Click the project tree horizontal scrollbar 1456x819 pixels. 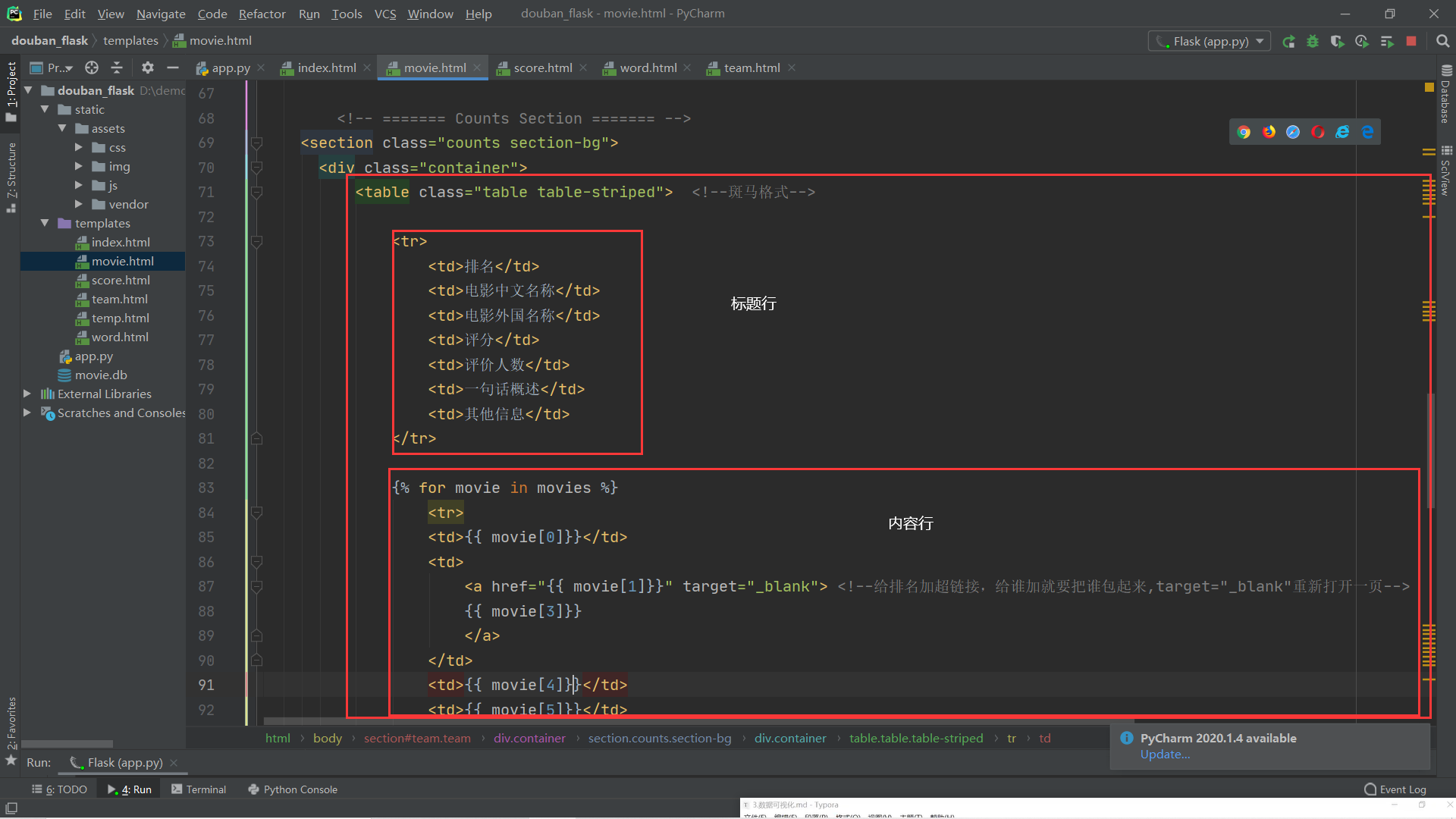click(68, 744)
